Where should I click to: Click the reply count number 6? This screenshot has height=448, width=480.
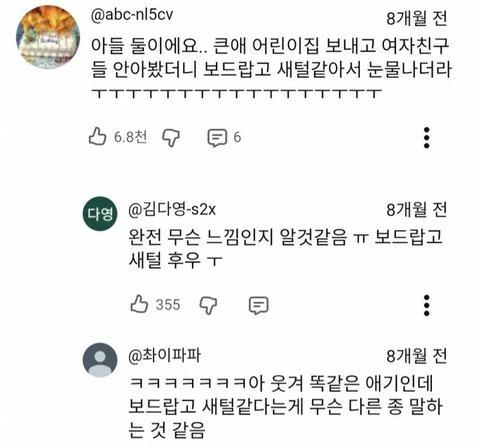click(x=237, y=137)
